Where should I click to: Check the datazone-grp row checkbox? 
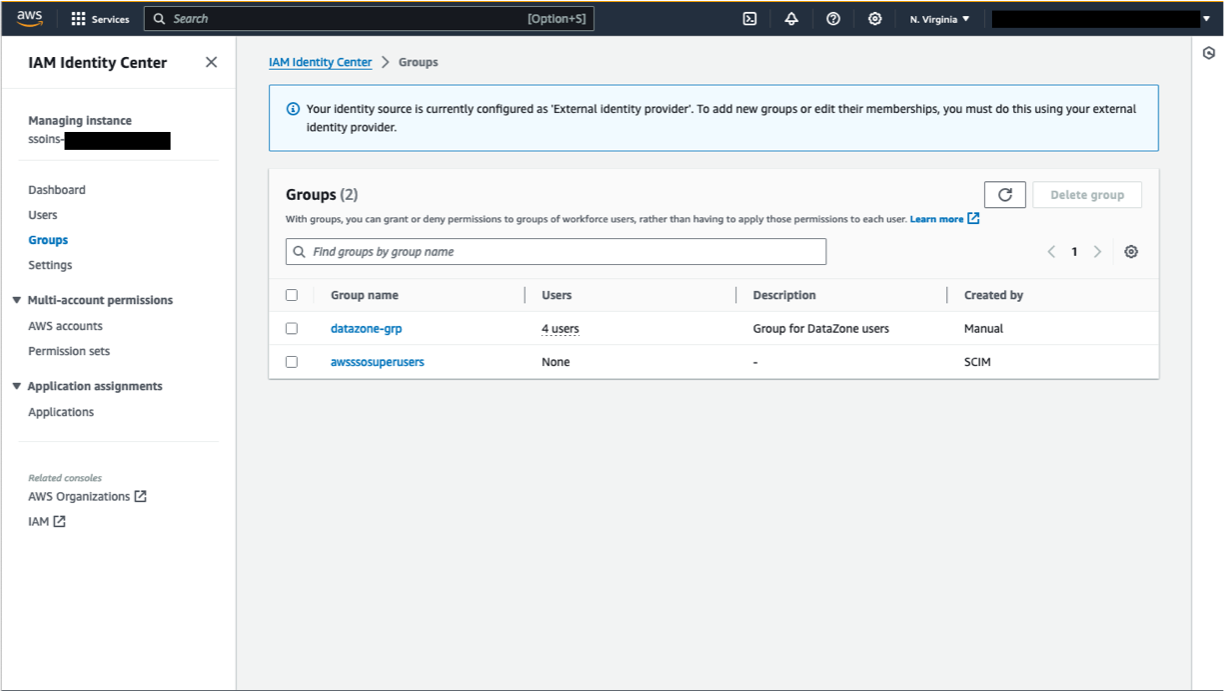[292, 328]
